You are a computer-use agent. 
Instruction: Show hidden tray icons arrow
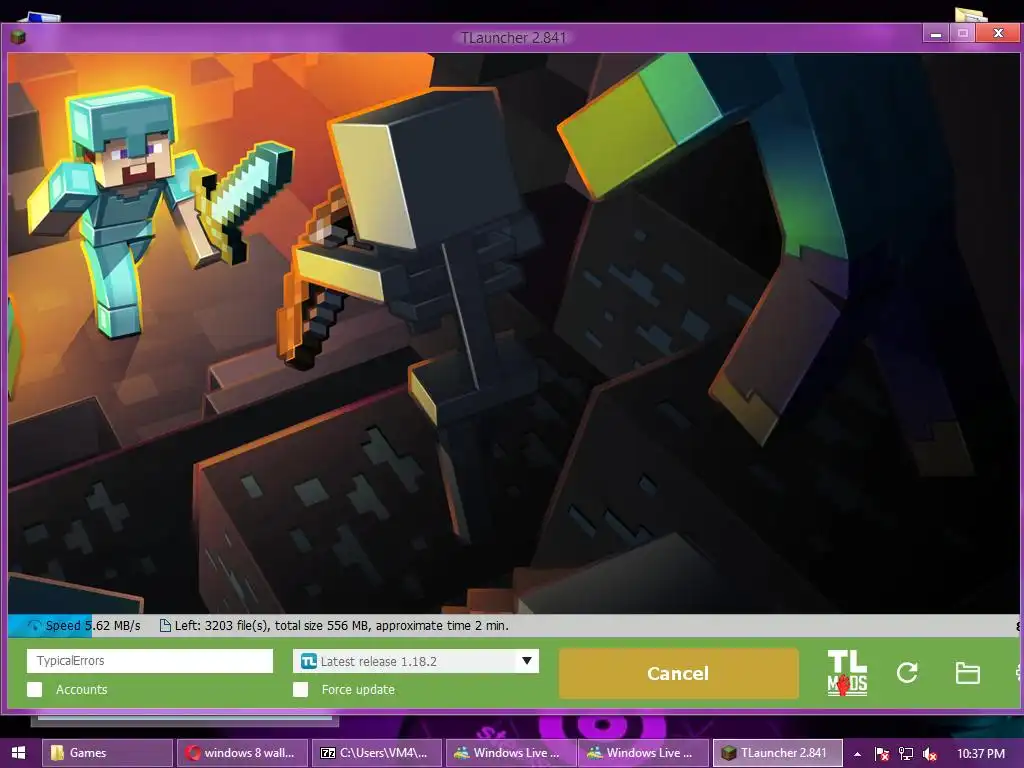pyautogui.click(x=857, y=754)
